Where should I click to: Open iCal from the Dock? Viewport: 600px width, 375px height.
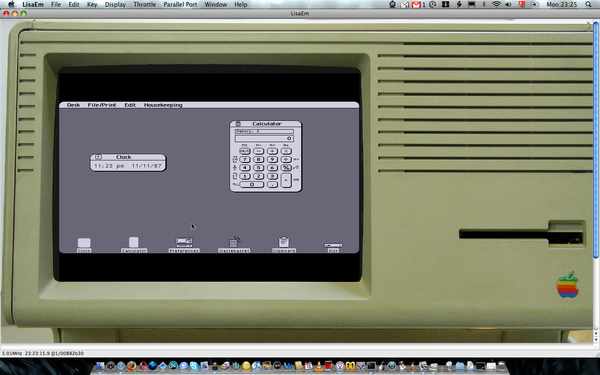tap(309, 365)
